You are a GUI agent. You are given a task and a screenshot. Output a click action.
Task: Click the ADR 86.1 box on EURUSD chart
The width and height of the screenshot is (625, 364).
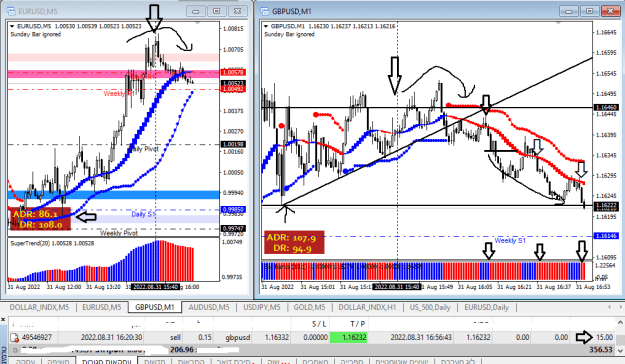pos(41,219)
